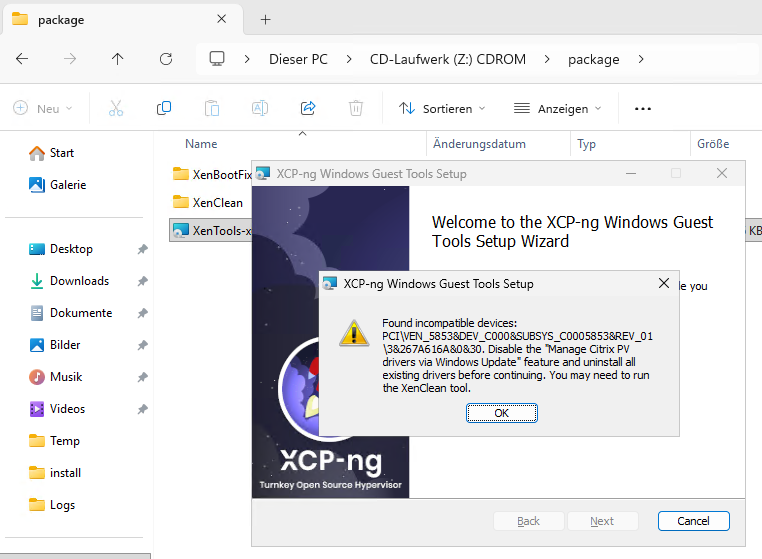762x559 pixels.
Task: Close the incompatible devices error dialog
Action: tap(663, 284)
